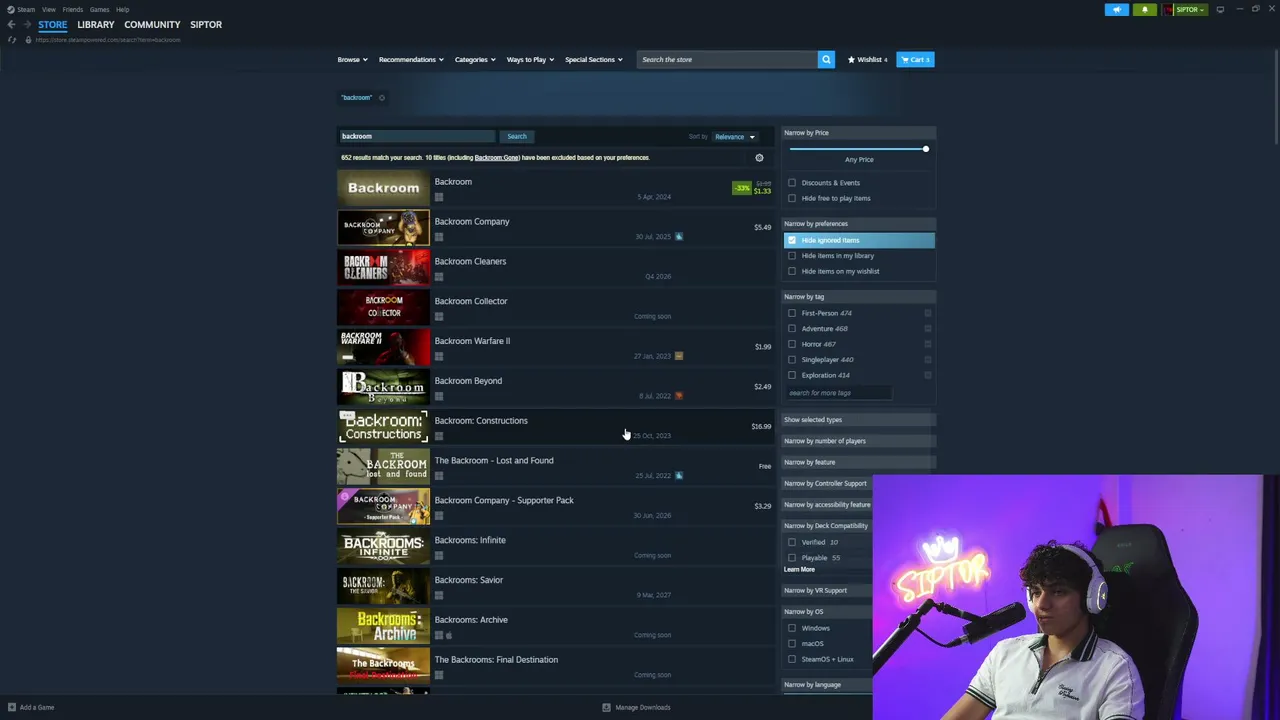1280x720 pixels.
Task: Click Learn More about Deck Compatibility
Action: (x=799, y=570)
